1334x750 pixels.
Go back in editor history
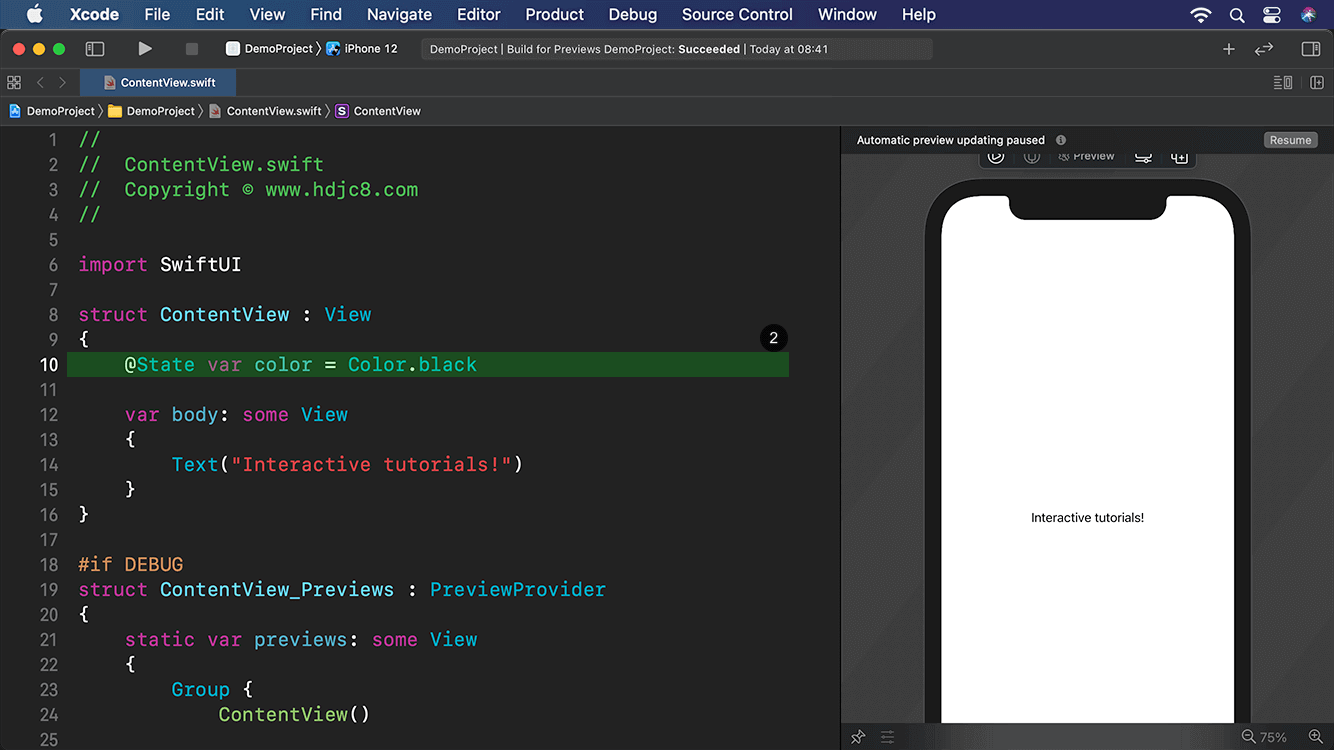(x=40, y=83)
